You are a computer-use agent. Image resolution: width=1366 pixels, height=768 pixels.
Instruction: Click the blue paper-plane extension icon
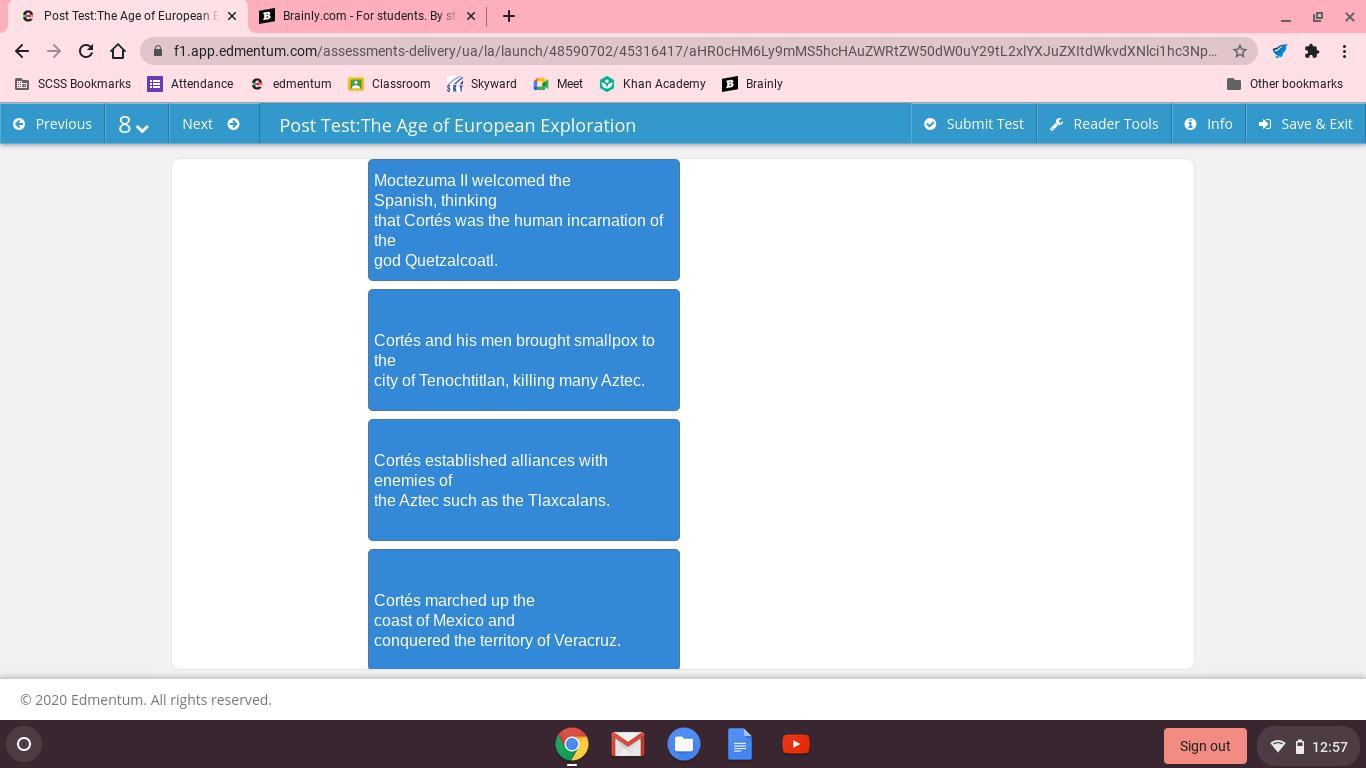[x=1280, y=51]
